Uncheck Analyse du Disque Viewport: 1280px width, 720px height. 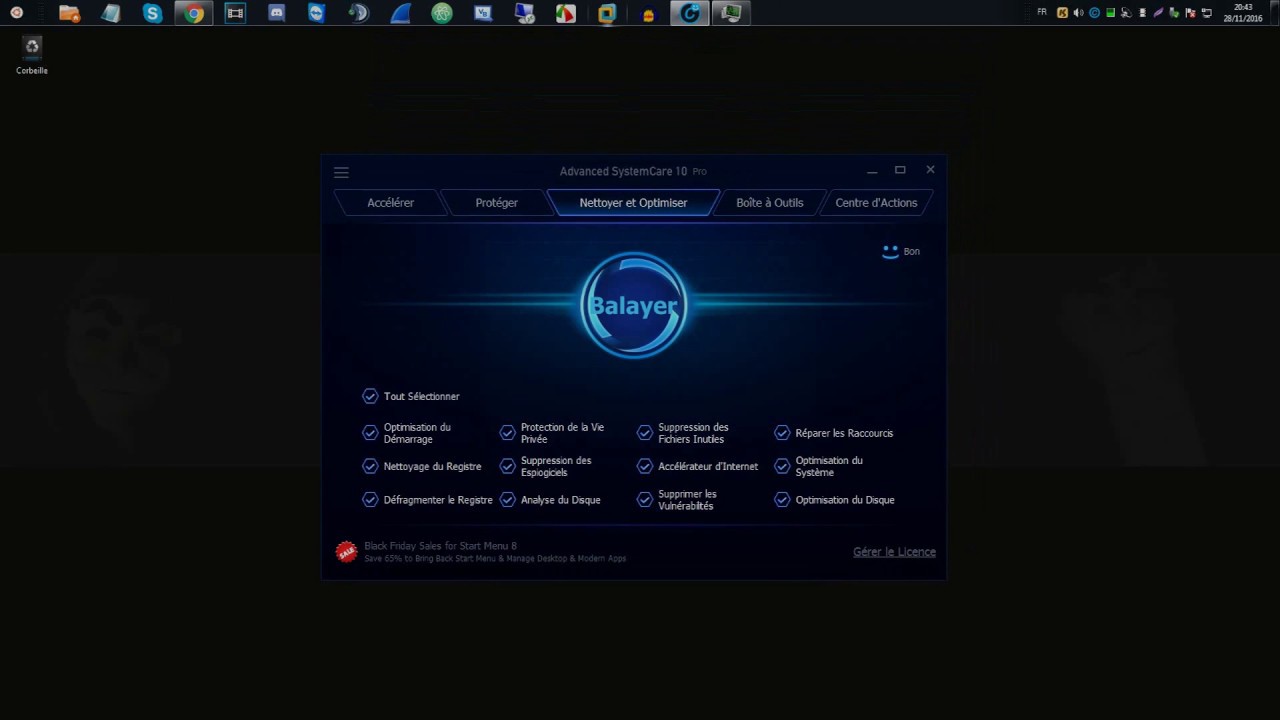pos(507,499)
